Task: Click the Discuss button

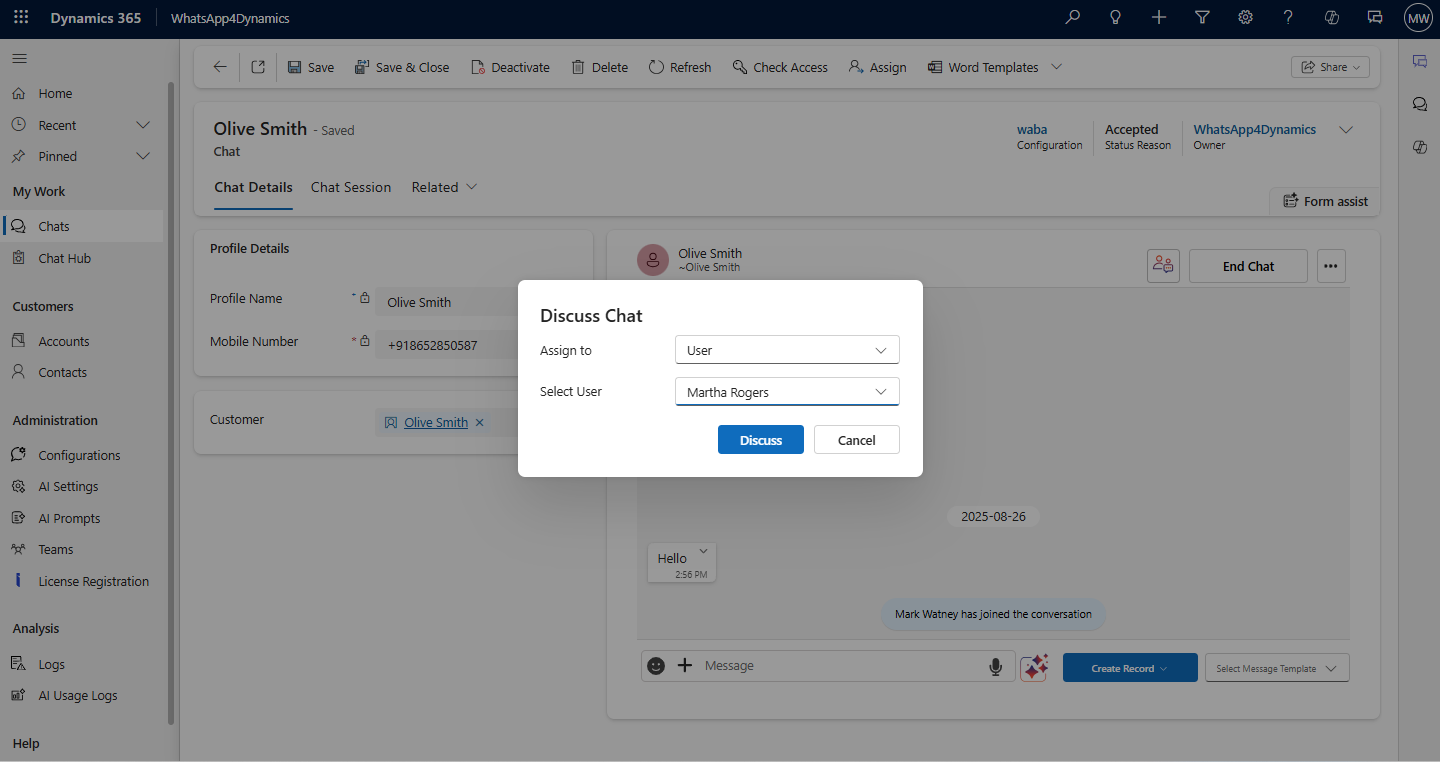Action: [760, 440]
